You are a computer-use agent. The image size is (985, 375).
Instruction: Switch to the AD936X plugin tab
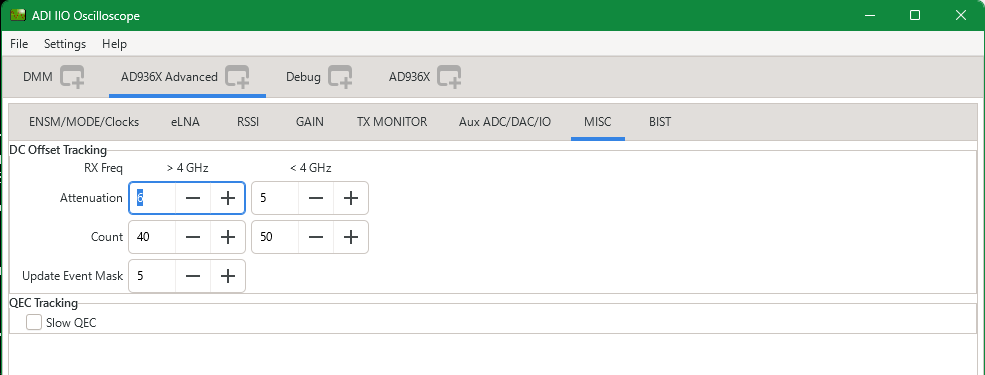click(410, 77)
